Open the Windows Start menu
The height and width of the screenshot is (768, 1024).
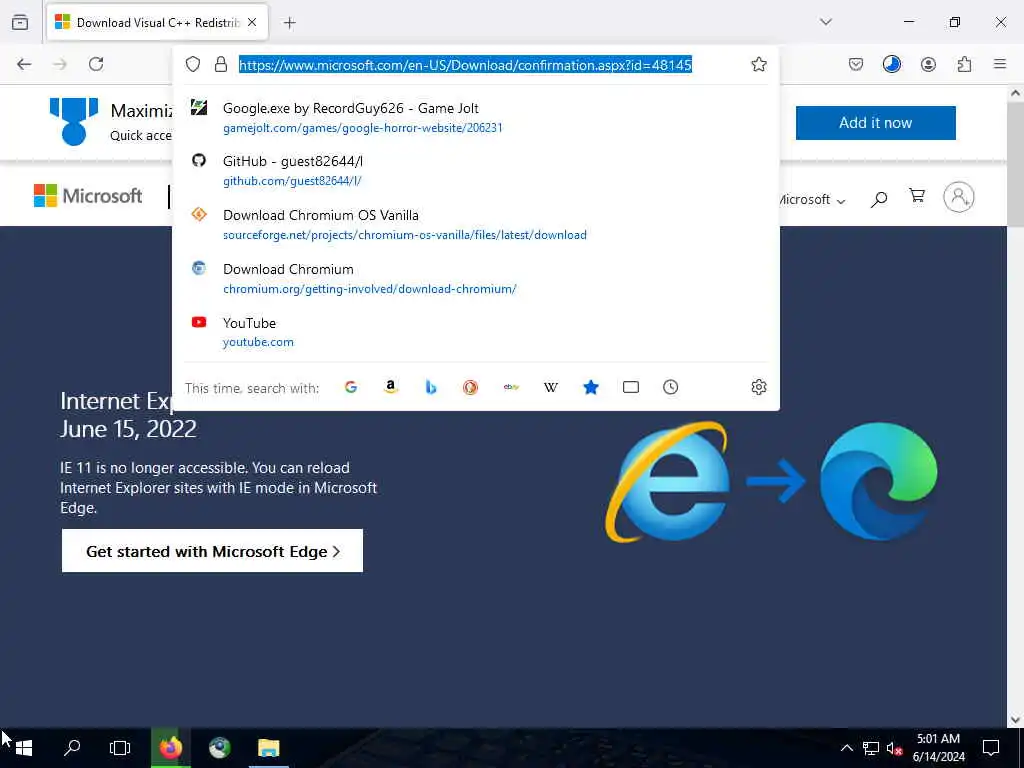point(24,748)
